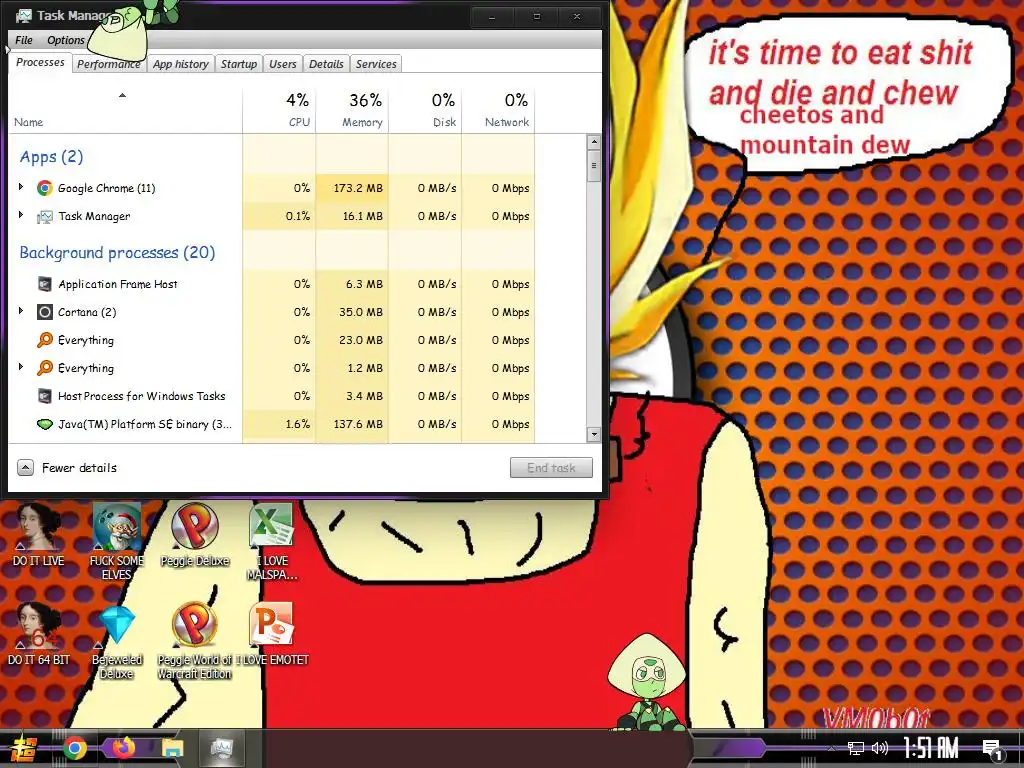Click the Java Platform SE binary icon
The image size is (1024, 768).
[44, 424]
